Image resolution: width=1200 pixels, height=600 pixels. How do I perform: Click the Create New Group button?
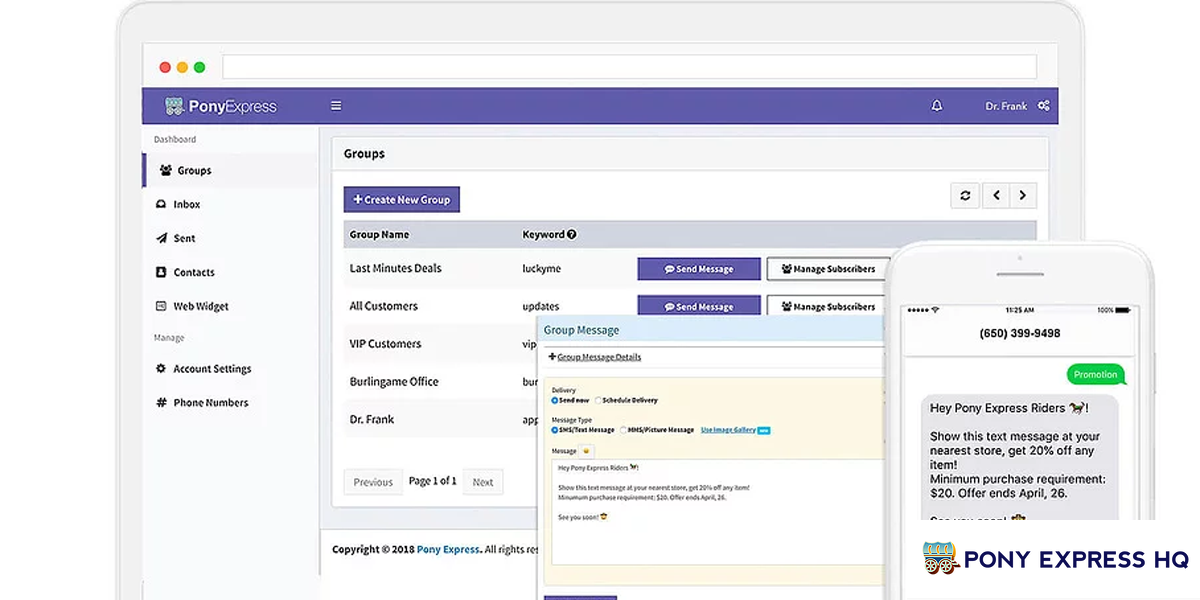tap(401, 200)
